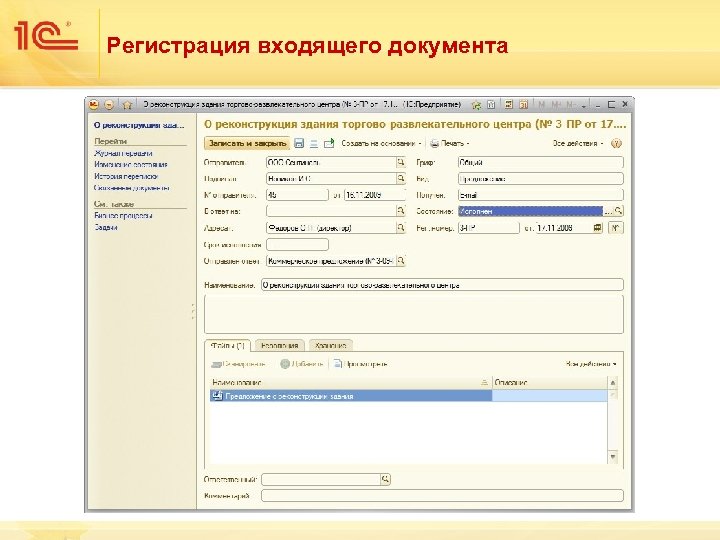The height and width of the screenshot is (540, 720).
Task: Click Записать и закрыть button
Action: [x=247, y=143]
